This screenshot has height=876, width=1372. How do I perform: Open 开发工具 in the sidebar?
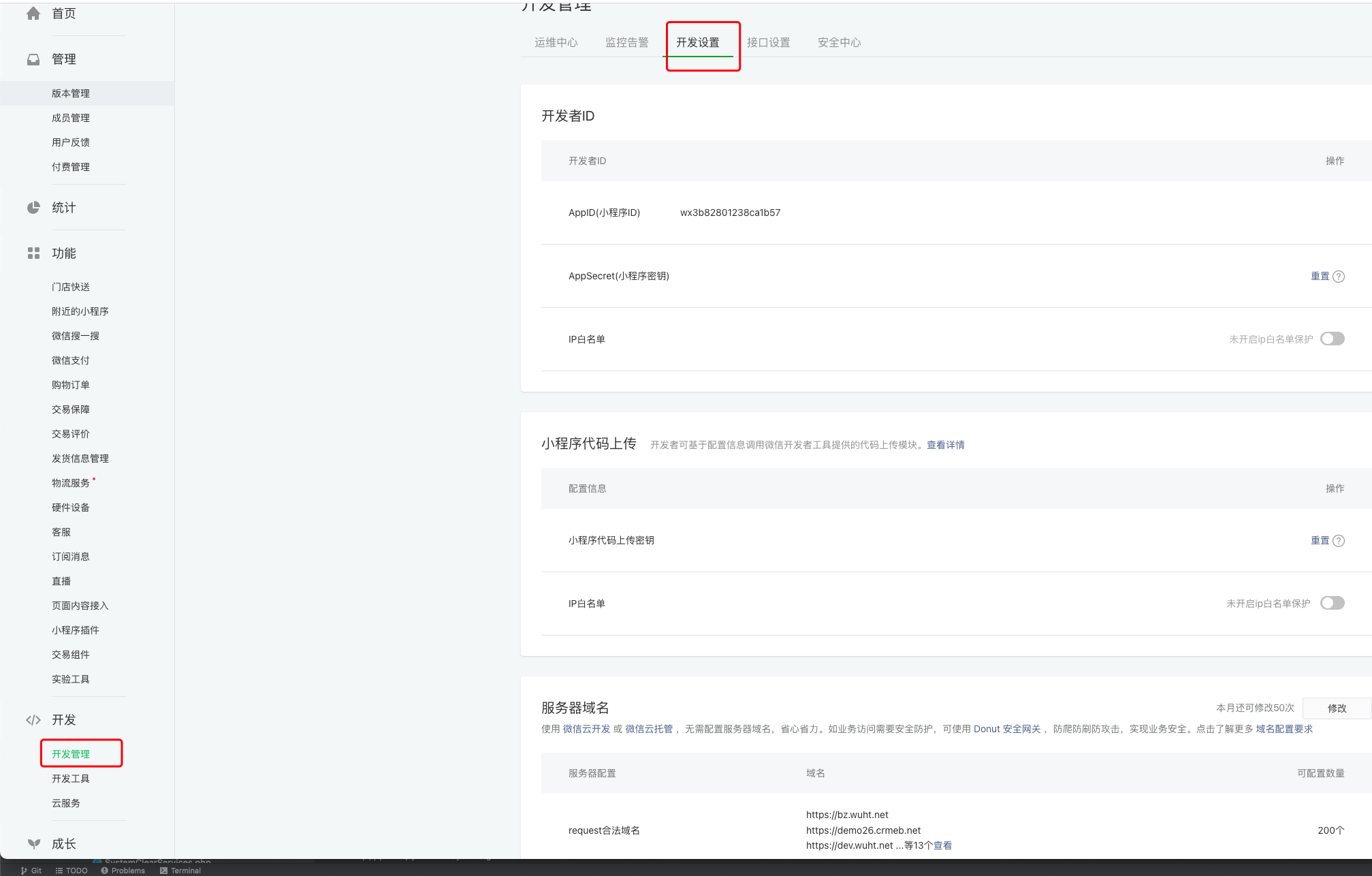coord(71,779)
